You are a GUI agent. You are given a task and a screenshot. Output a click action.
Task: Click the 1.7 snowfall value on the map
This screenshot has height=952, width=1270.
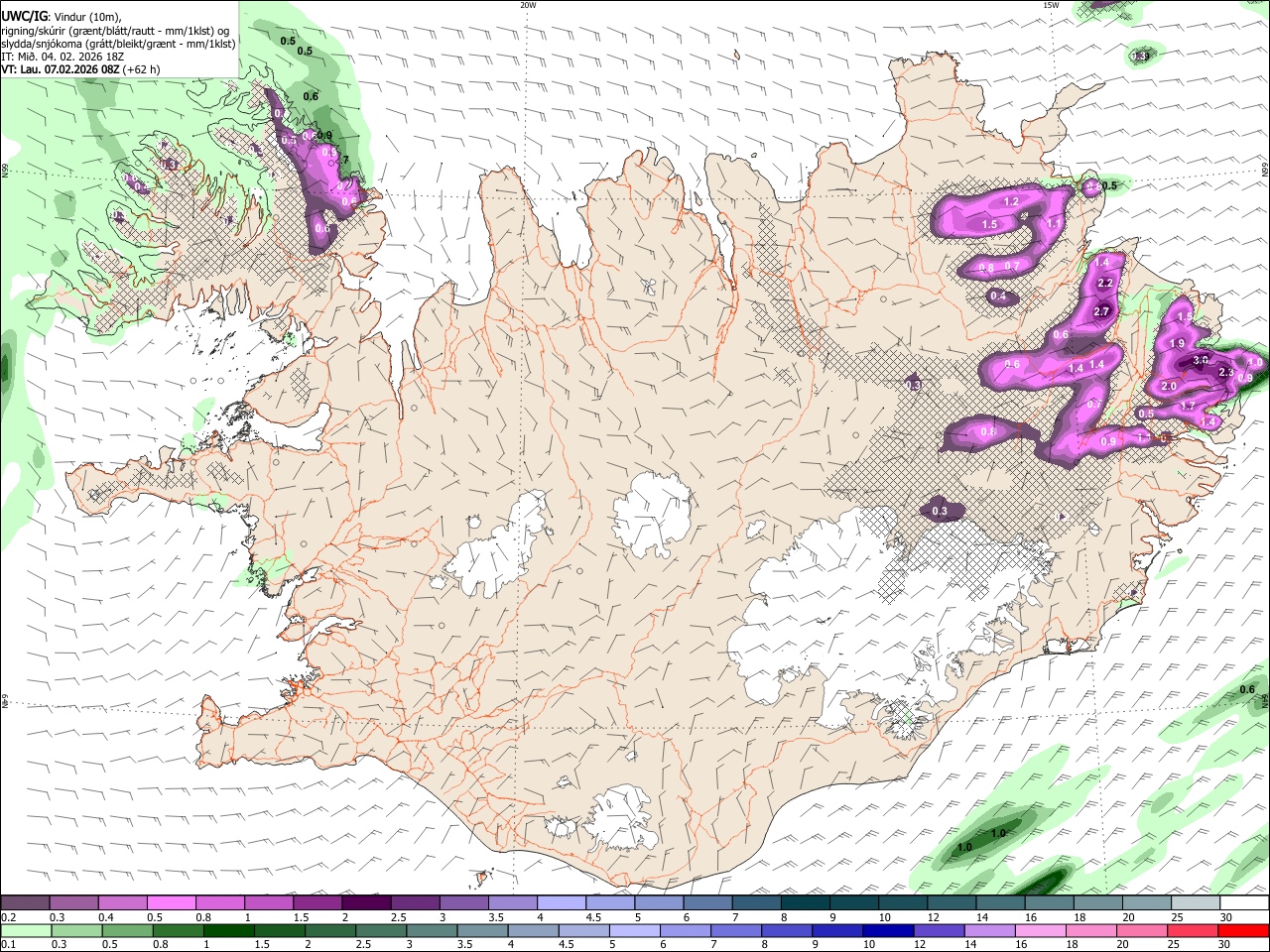coord(1187,406)
